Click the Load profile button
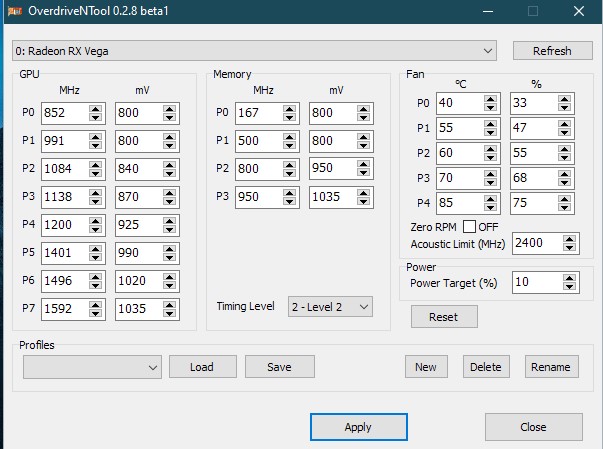 (x=203, y=367)
